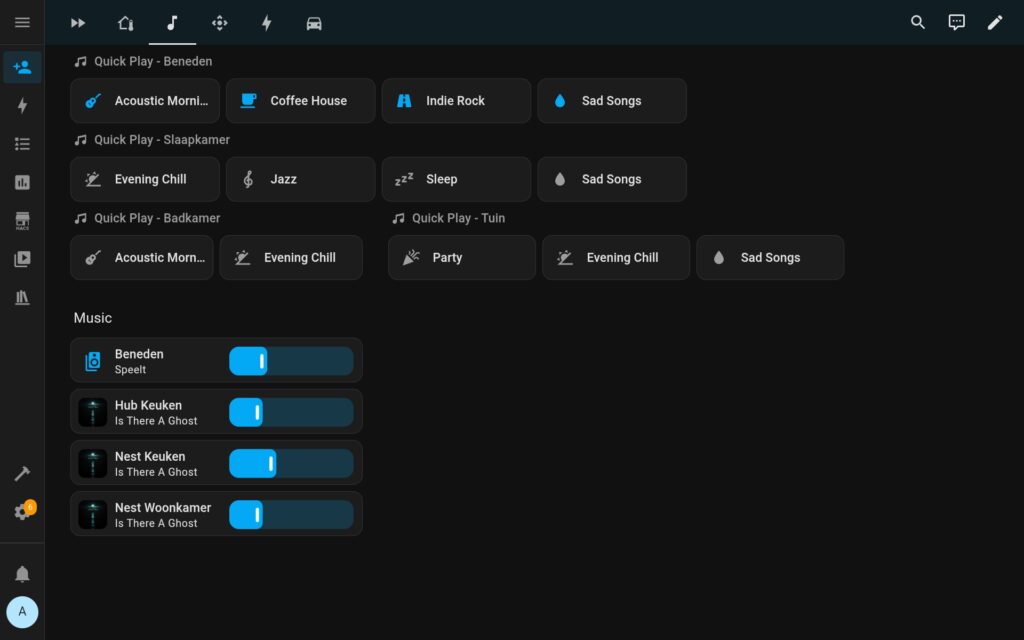
Task: Open notifications bell in sidebar
Action: (22, 574)
